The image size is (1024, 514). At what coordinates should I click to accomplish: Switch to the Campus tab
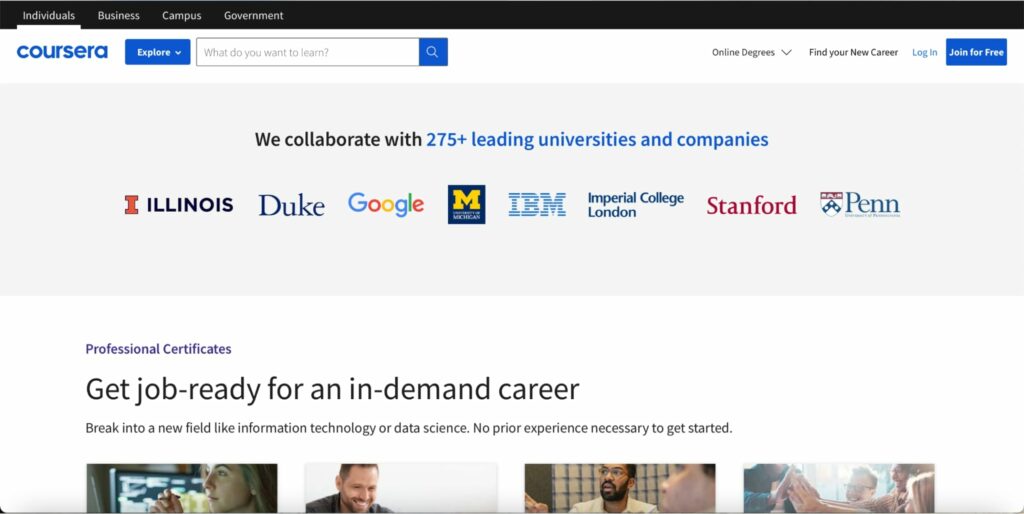tap(182, 15)
